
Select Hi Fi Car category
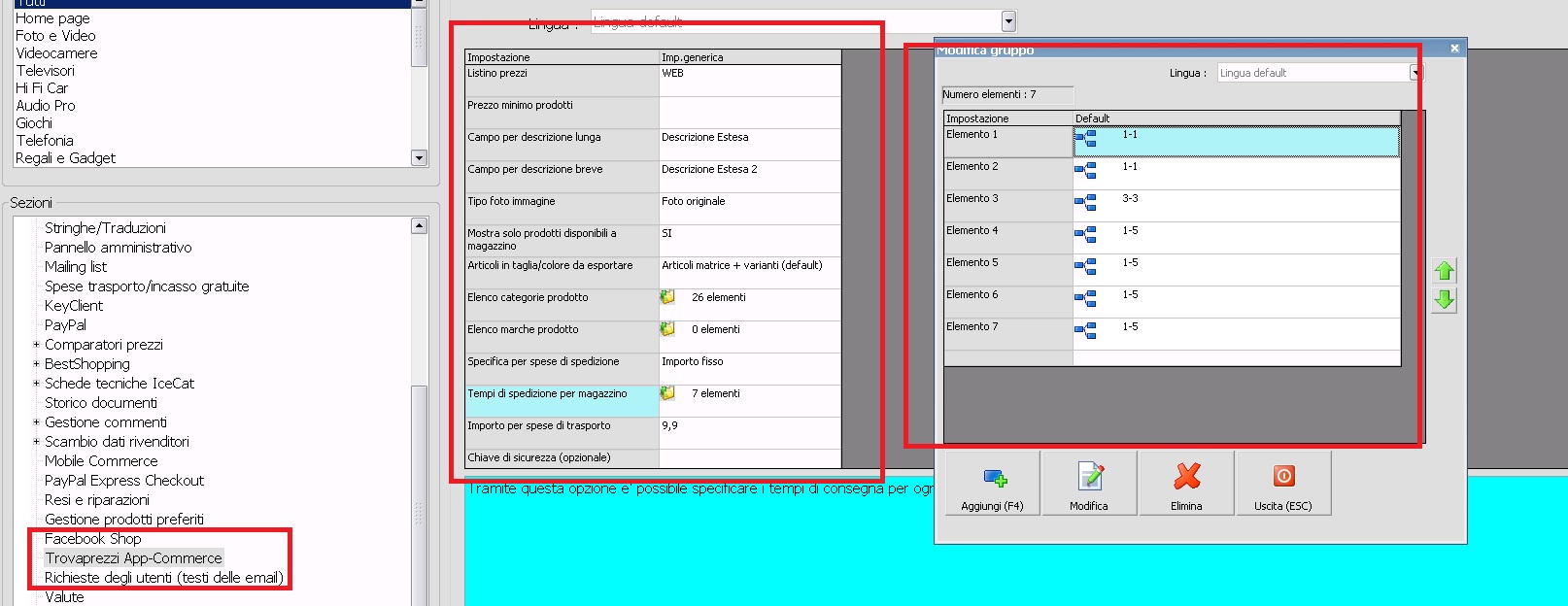coord(42,88)
